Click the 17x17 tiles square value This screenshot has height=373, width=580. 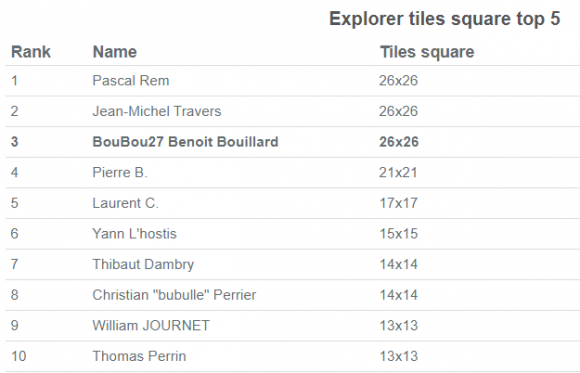click(x=398, y=203)
